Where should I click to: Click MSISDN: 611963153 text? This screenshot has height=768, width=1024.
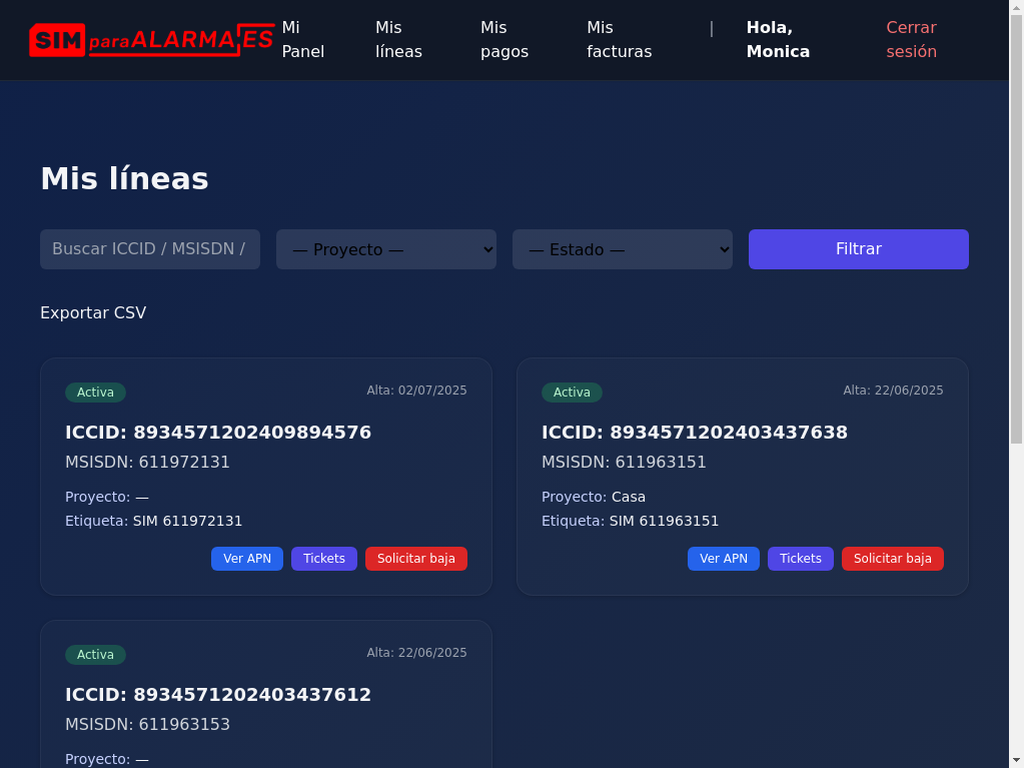148,725
